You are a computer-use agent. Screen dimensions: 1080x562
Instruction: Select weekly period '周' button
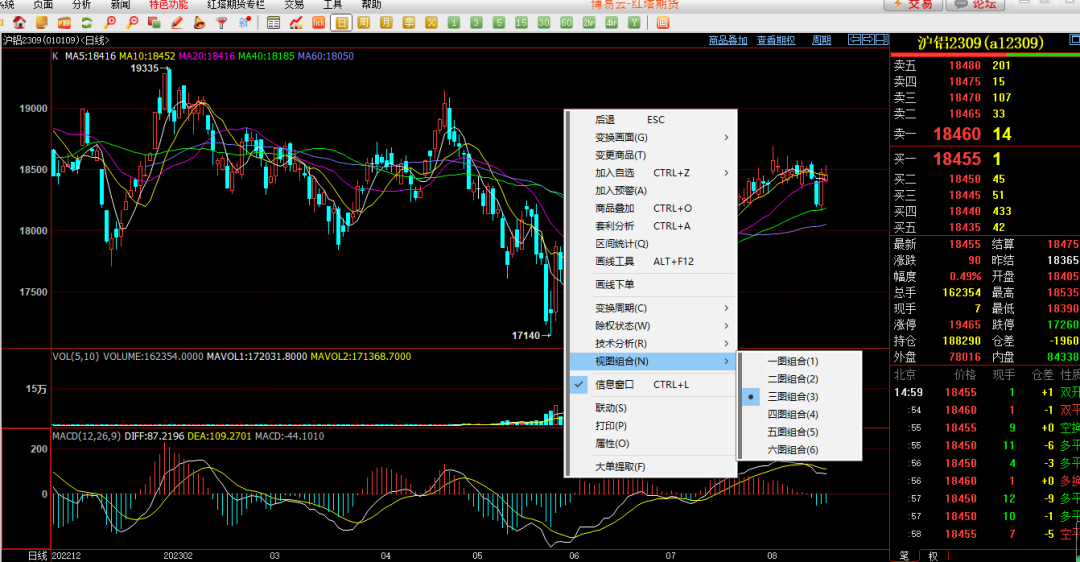364,23
